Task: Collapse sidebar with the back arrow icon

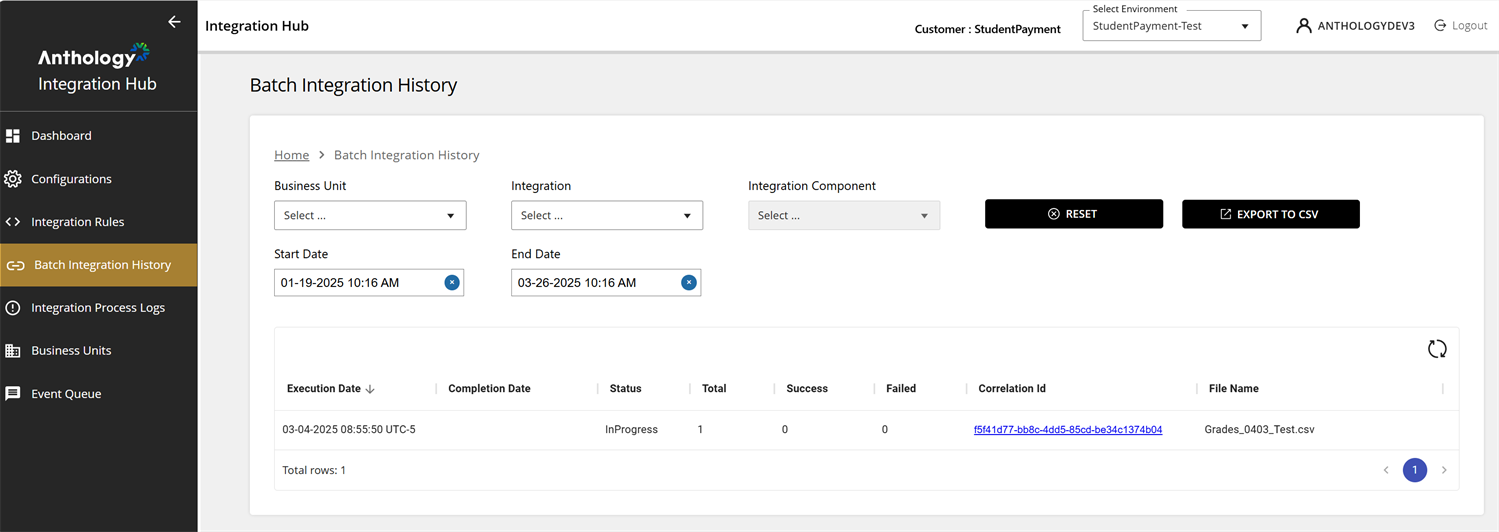Action: tap(174, 22)
